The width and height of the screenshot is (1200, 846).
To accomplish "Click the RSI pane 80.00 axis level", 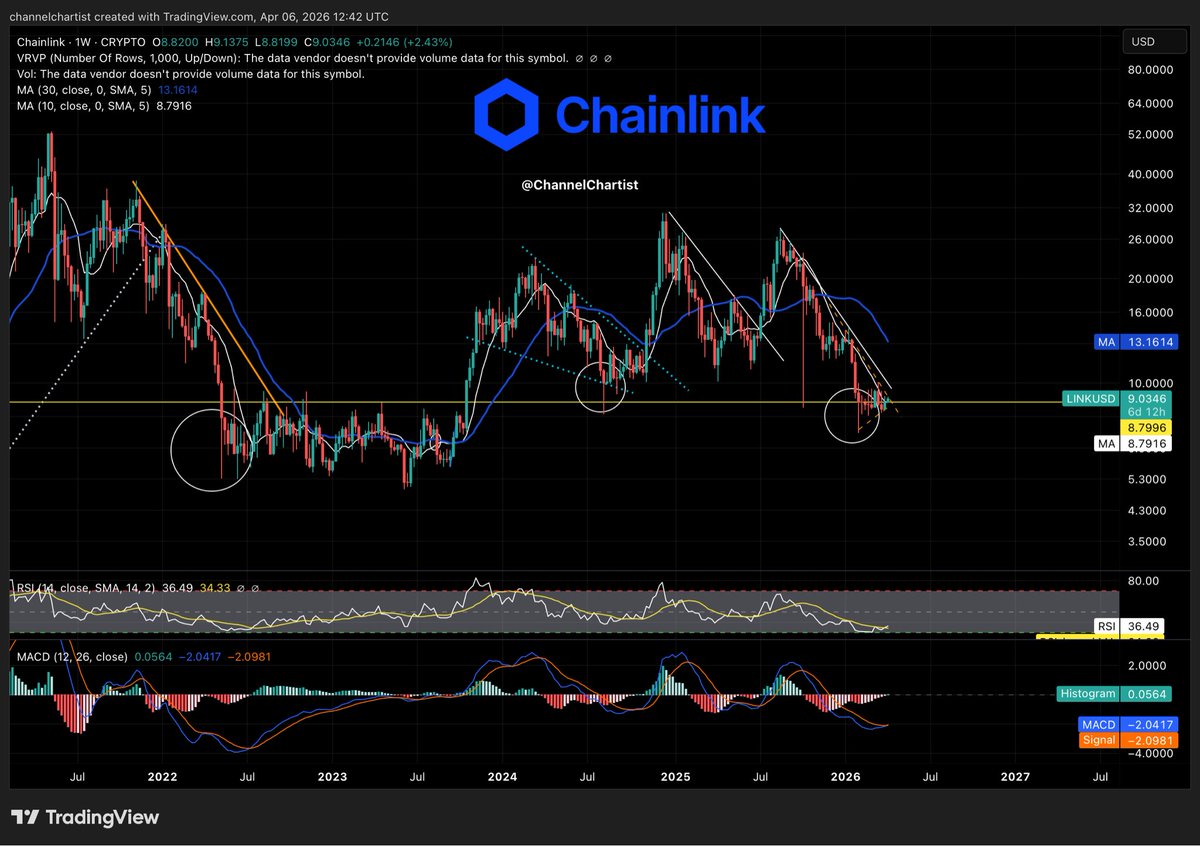I will 1144,581.
